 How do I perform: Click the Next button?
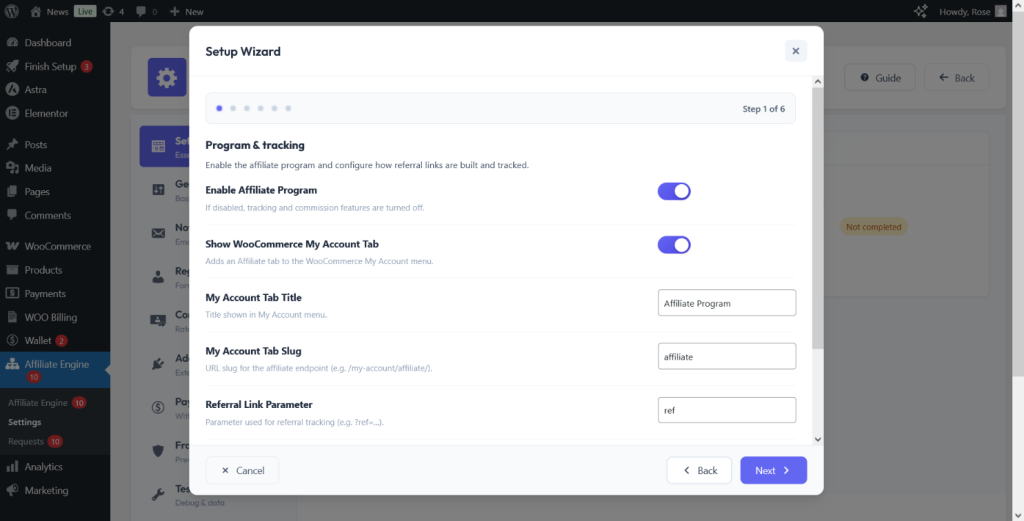coord(773,470)
